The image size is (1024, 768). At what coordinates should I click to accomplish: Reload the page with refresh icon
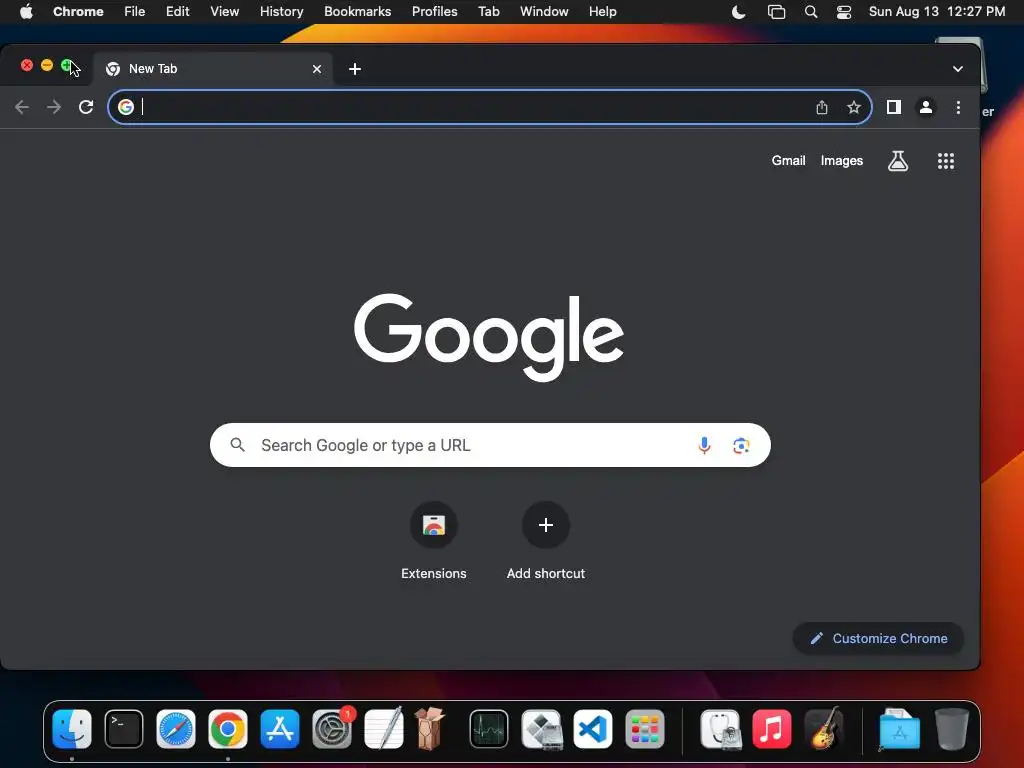(x=86, y=107)
